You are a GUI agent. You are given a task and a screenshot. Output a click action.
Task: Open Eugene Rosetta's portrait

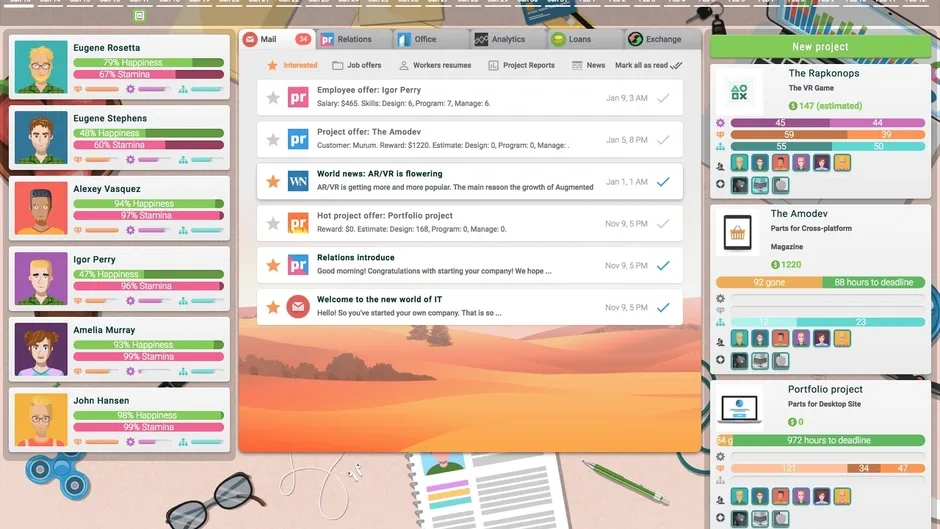(x=41, y=67)
